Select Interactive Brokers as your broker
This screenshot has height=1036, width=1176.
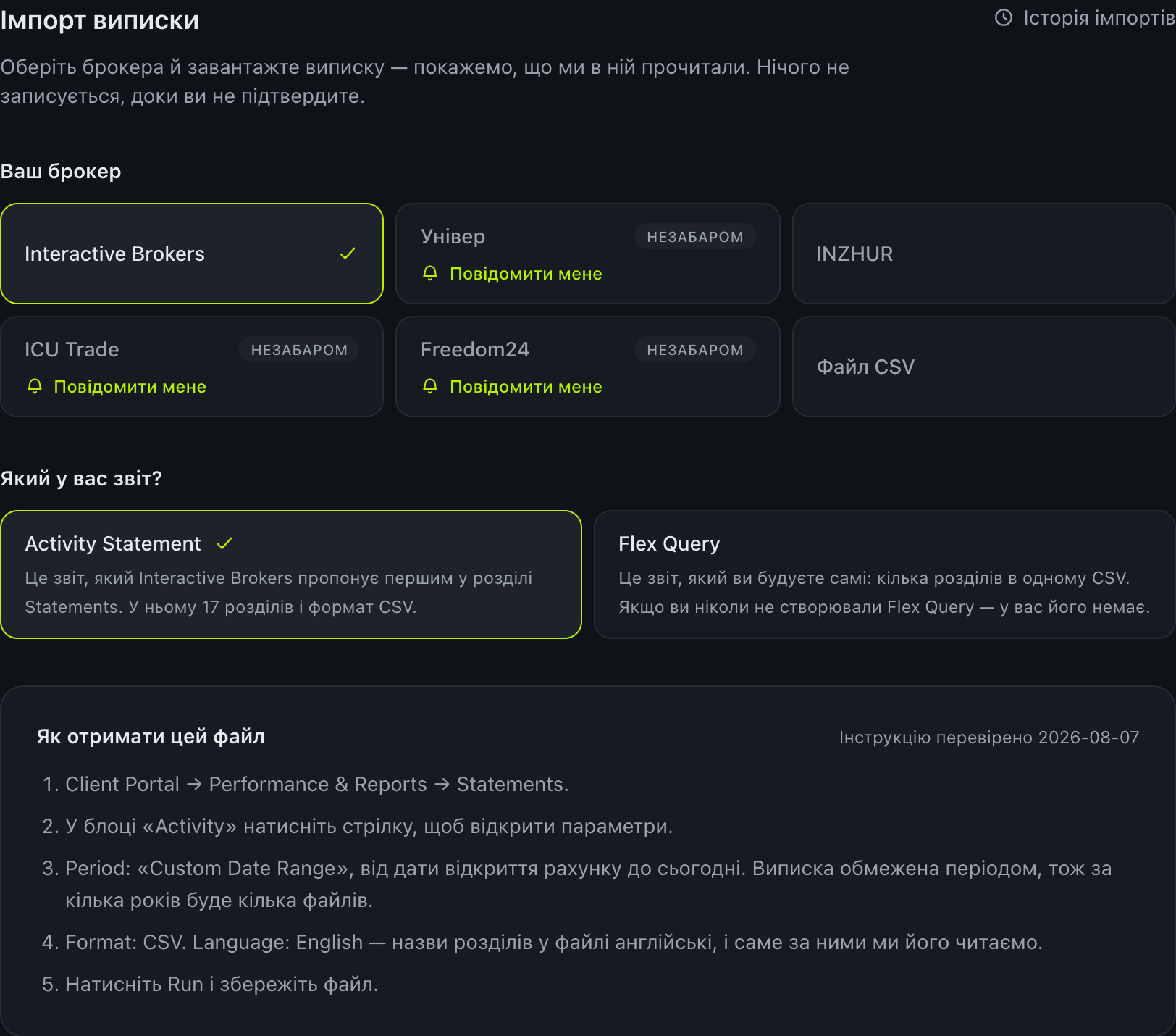(192, 254)
